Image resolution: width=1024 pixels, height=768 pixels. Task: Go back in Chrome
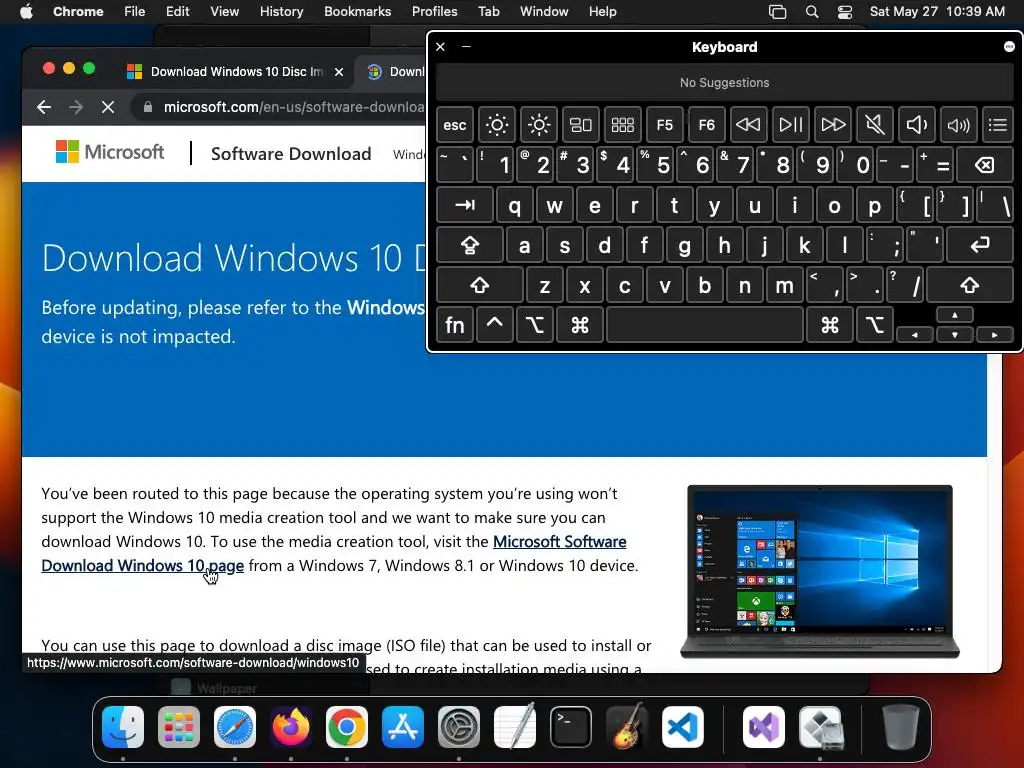point(44,107)
